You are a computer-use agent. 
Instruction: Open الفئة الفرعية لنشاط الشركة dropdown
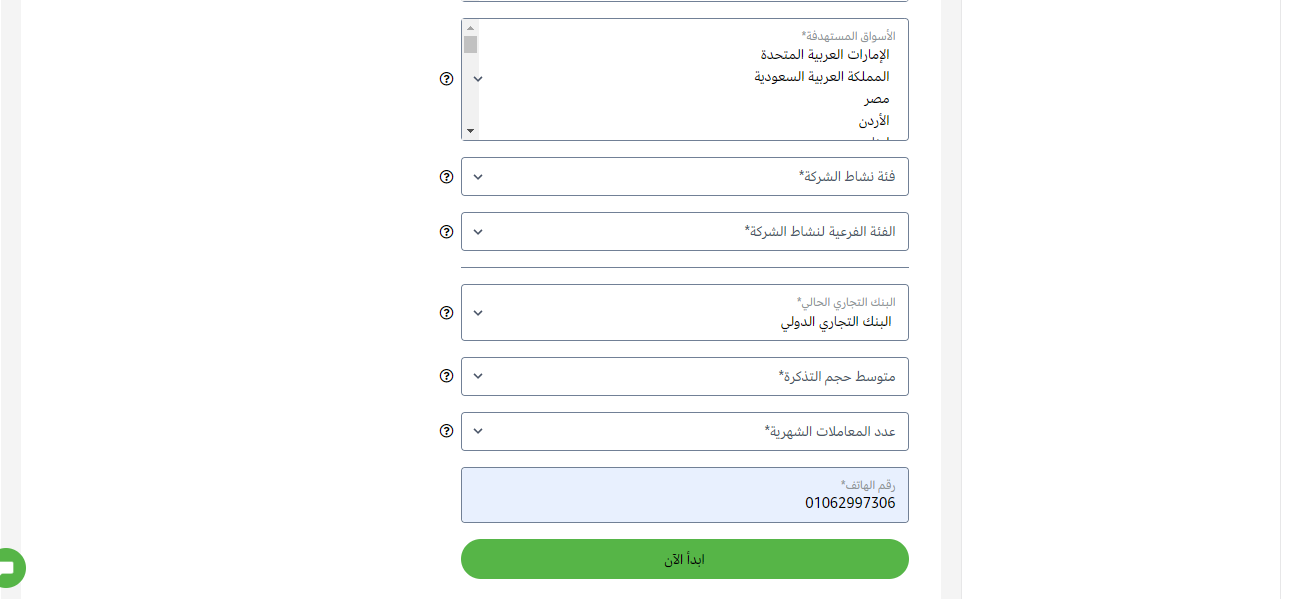click(x=685, y=232)
